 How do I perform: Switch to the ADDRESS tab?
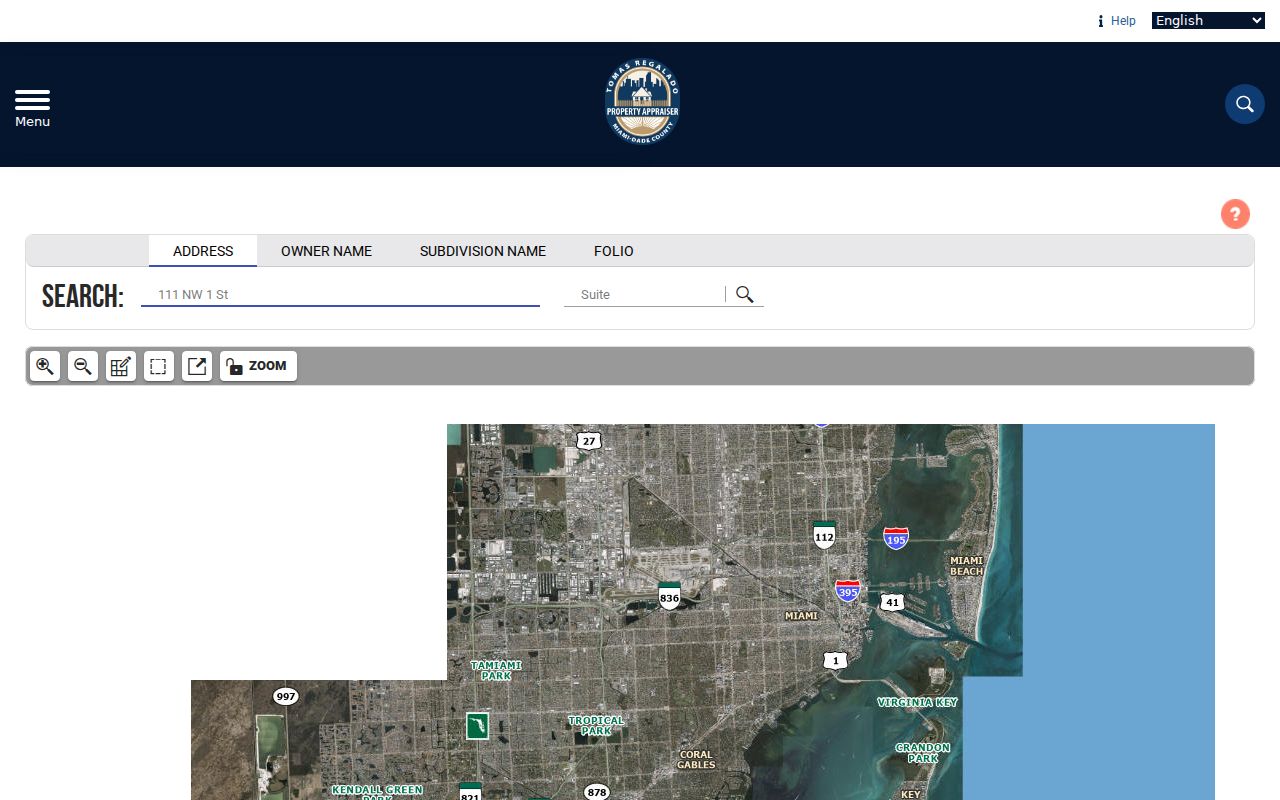click(203, 251)
